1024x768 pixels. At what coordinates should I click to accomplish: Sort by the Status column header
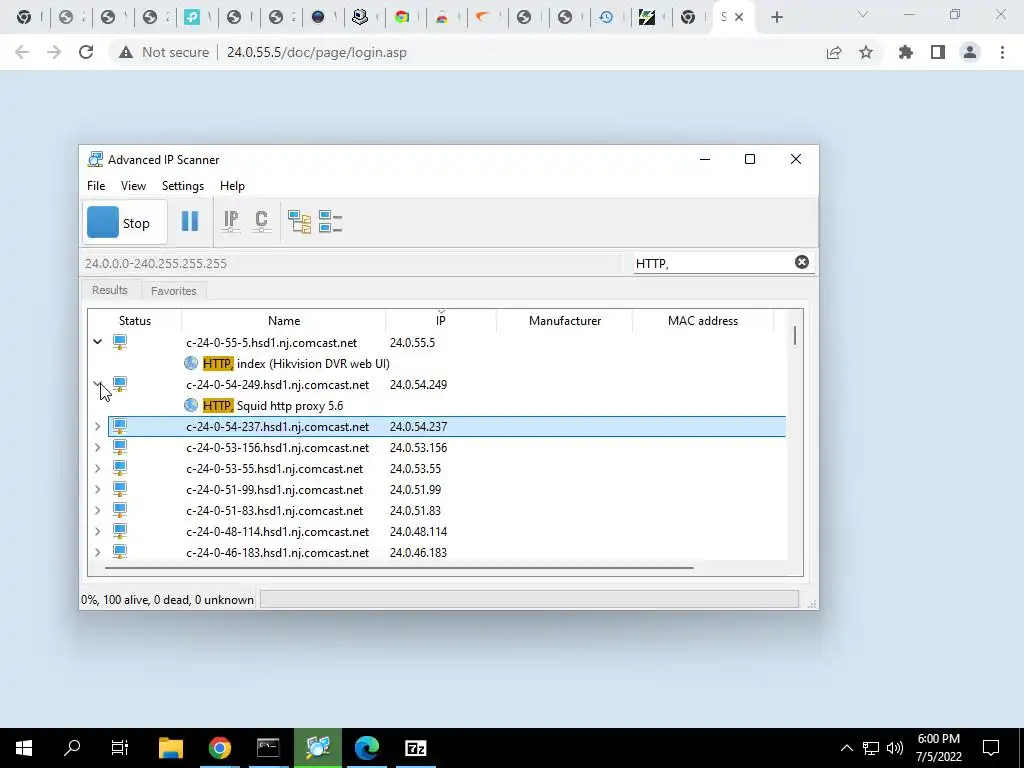135,321
